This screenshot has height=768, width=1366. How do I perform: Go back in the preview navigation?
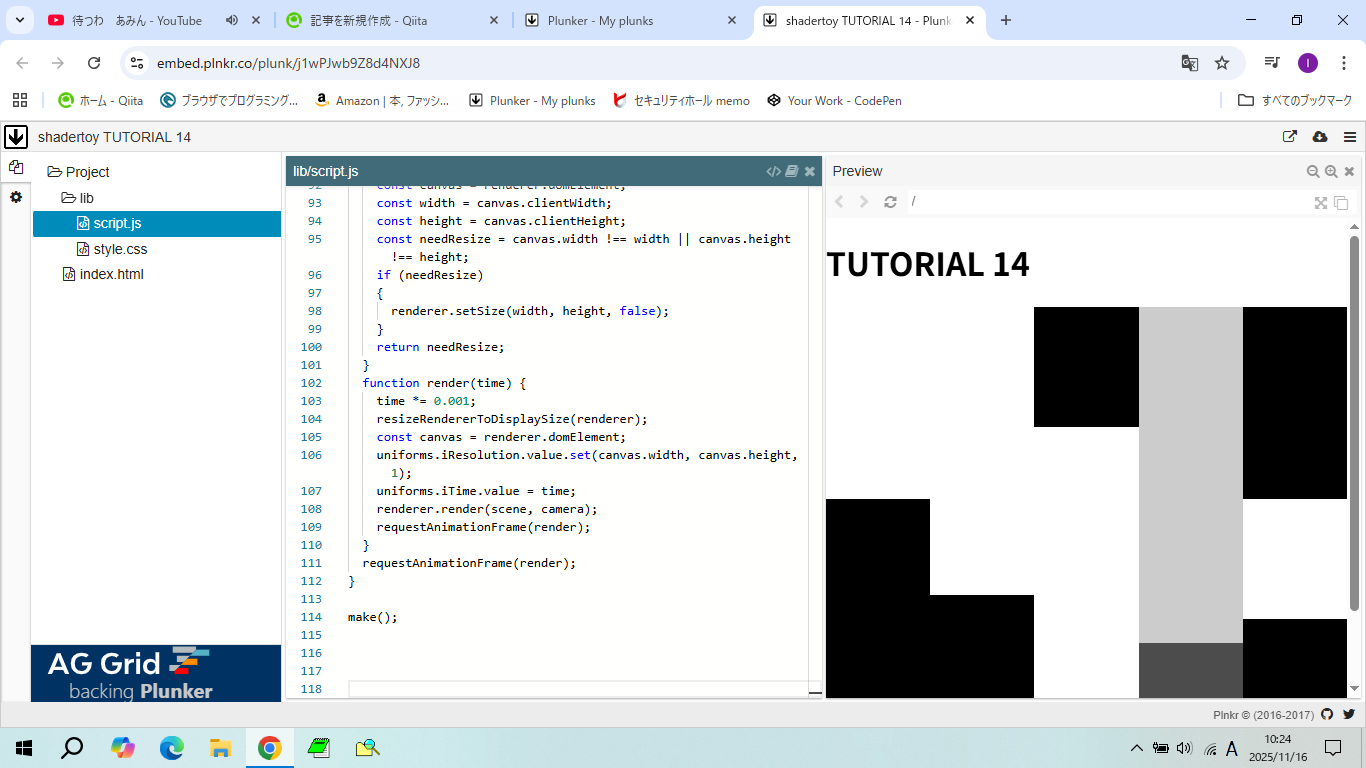point(839,202)
